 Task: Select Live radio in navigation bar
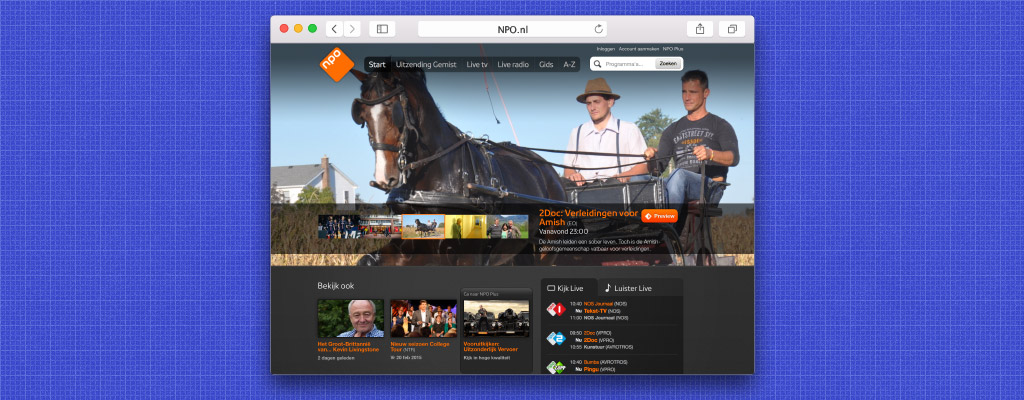[x=513, y=65]
